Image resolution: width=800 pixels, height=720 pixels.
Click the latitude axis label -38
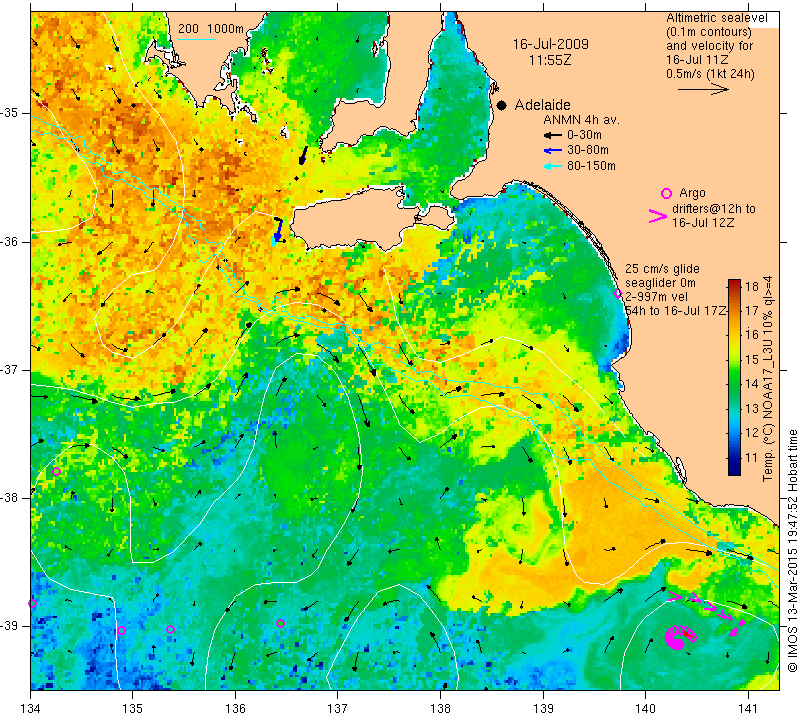[x=10, y=498]
